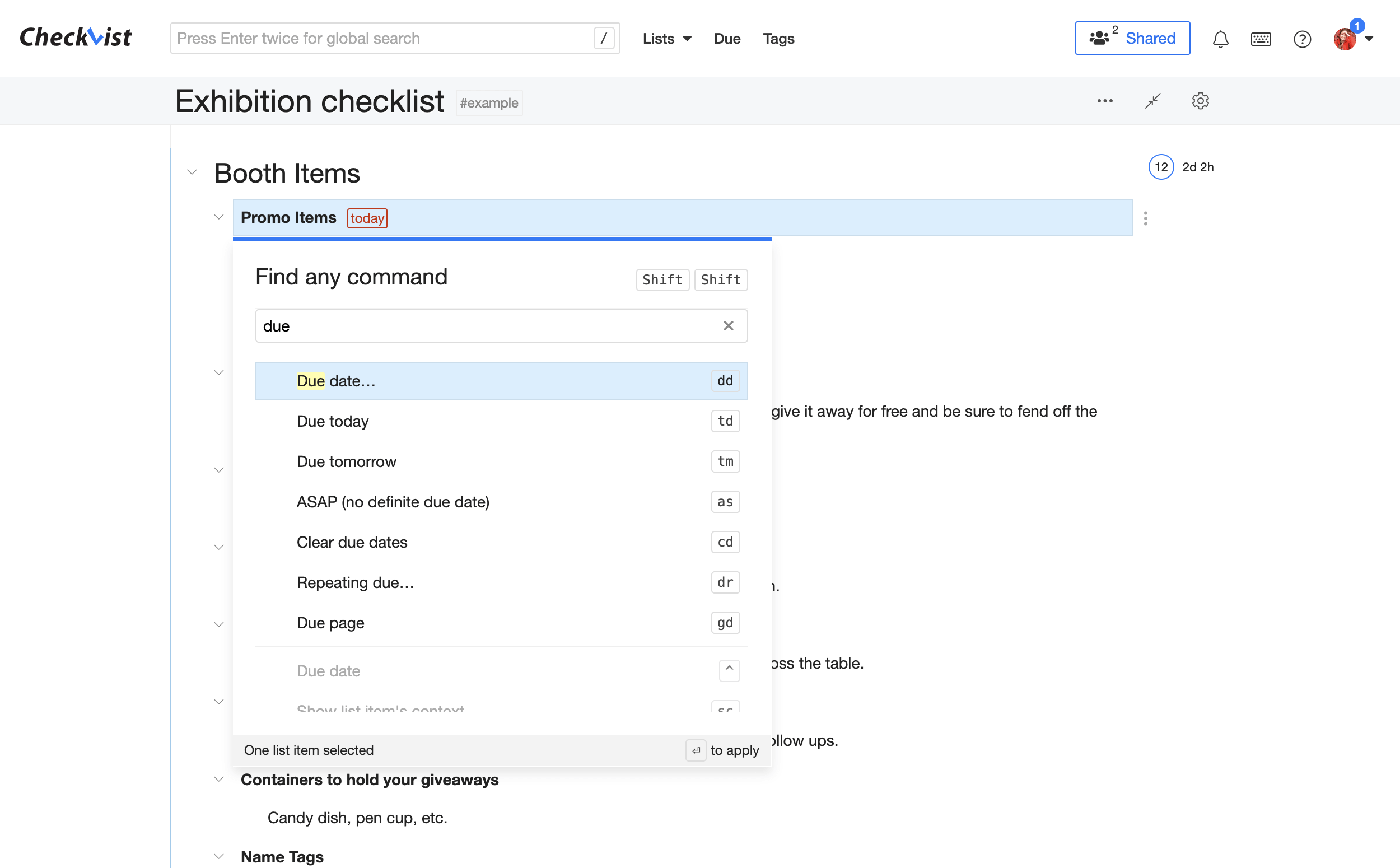
Task: Click the pin/unpin icon
Action: (x=1152, y=100)
